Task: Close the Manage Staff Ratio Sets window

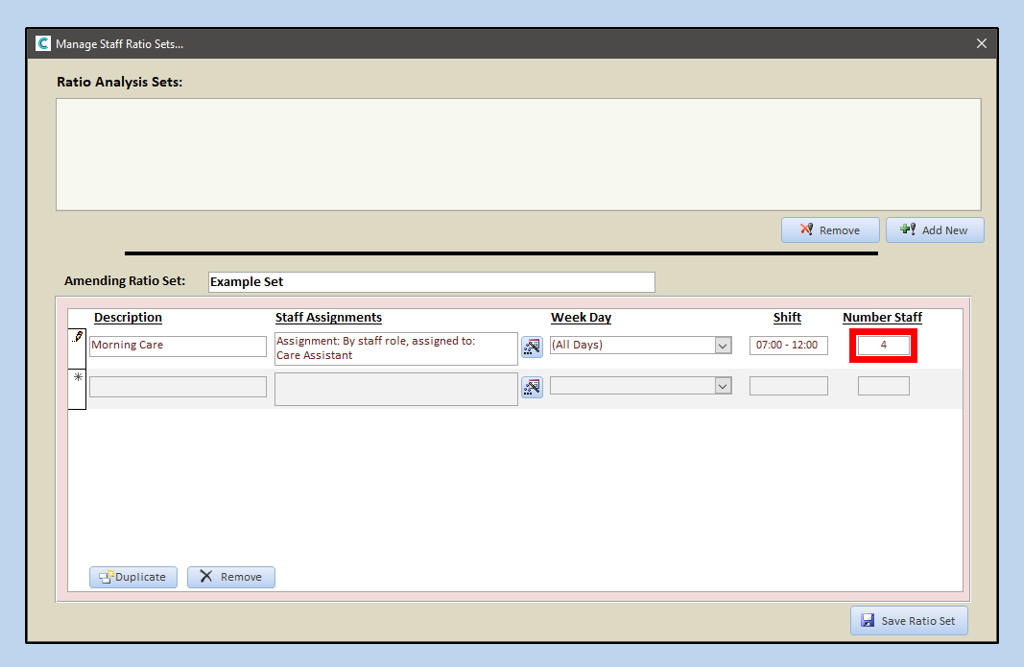Action: pyautogui.click(x=981, y=44)
